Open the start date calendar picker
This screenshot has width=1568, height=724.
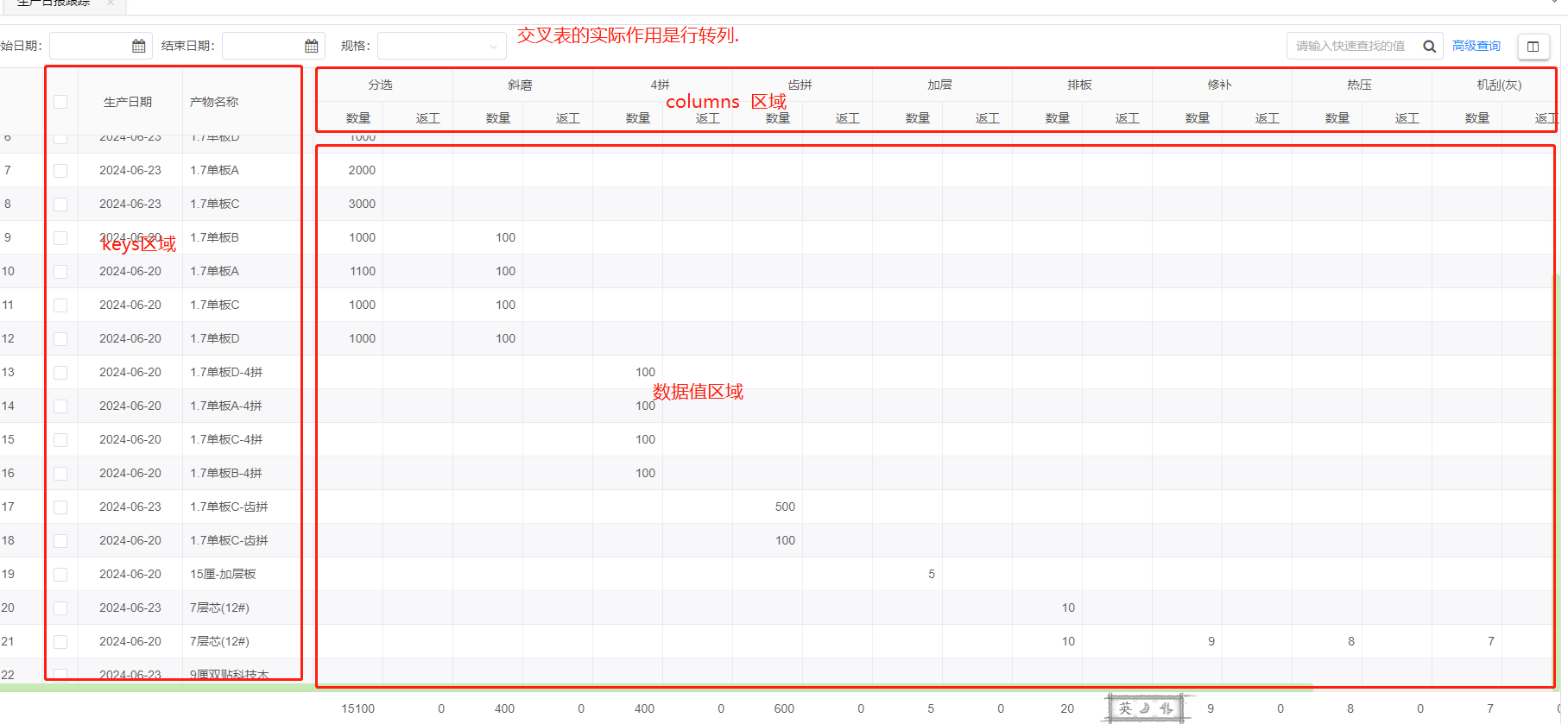(x=138, y=46)
